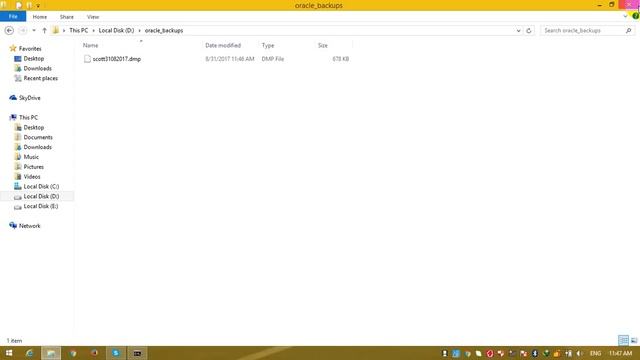
Task: Open the clock showing 11:47 AM
Action: [x=620, y=353]
